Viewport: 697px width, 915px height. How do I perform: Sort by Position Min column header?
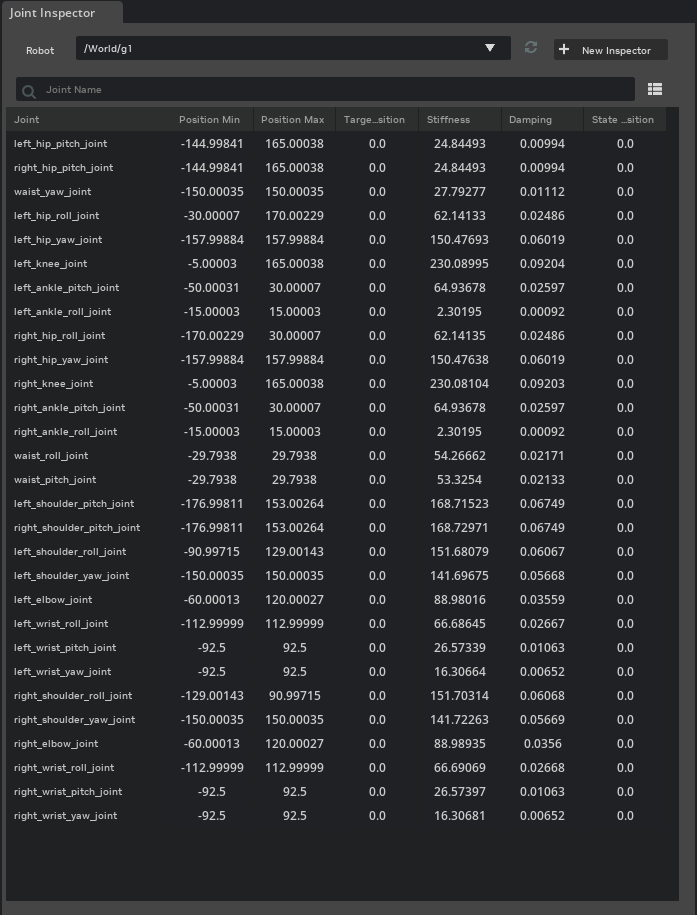(212, 120)
